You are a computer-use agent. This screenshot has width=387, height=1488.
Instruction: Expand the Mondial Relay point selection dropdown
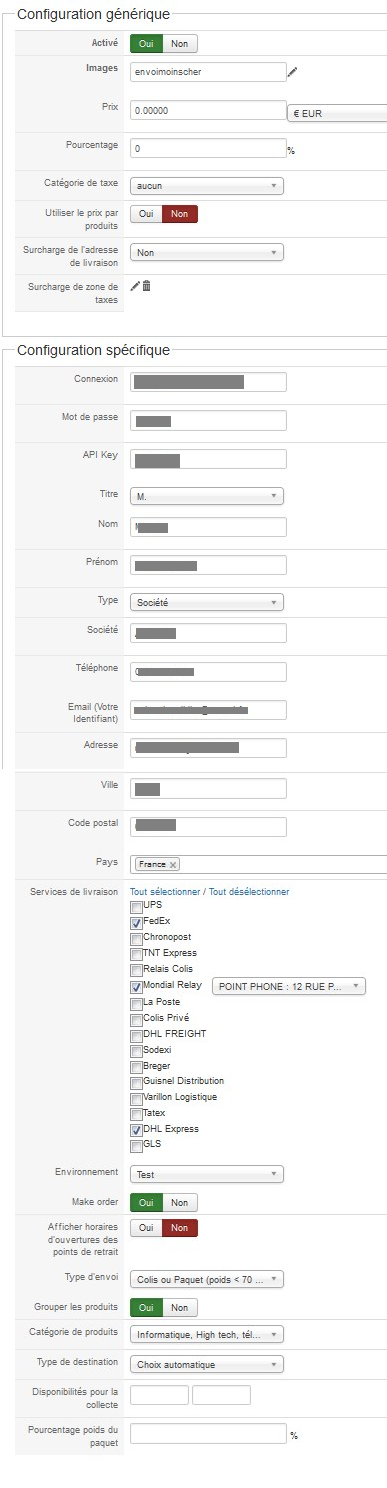(x=289, y=986)
